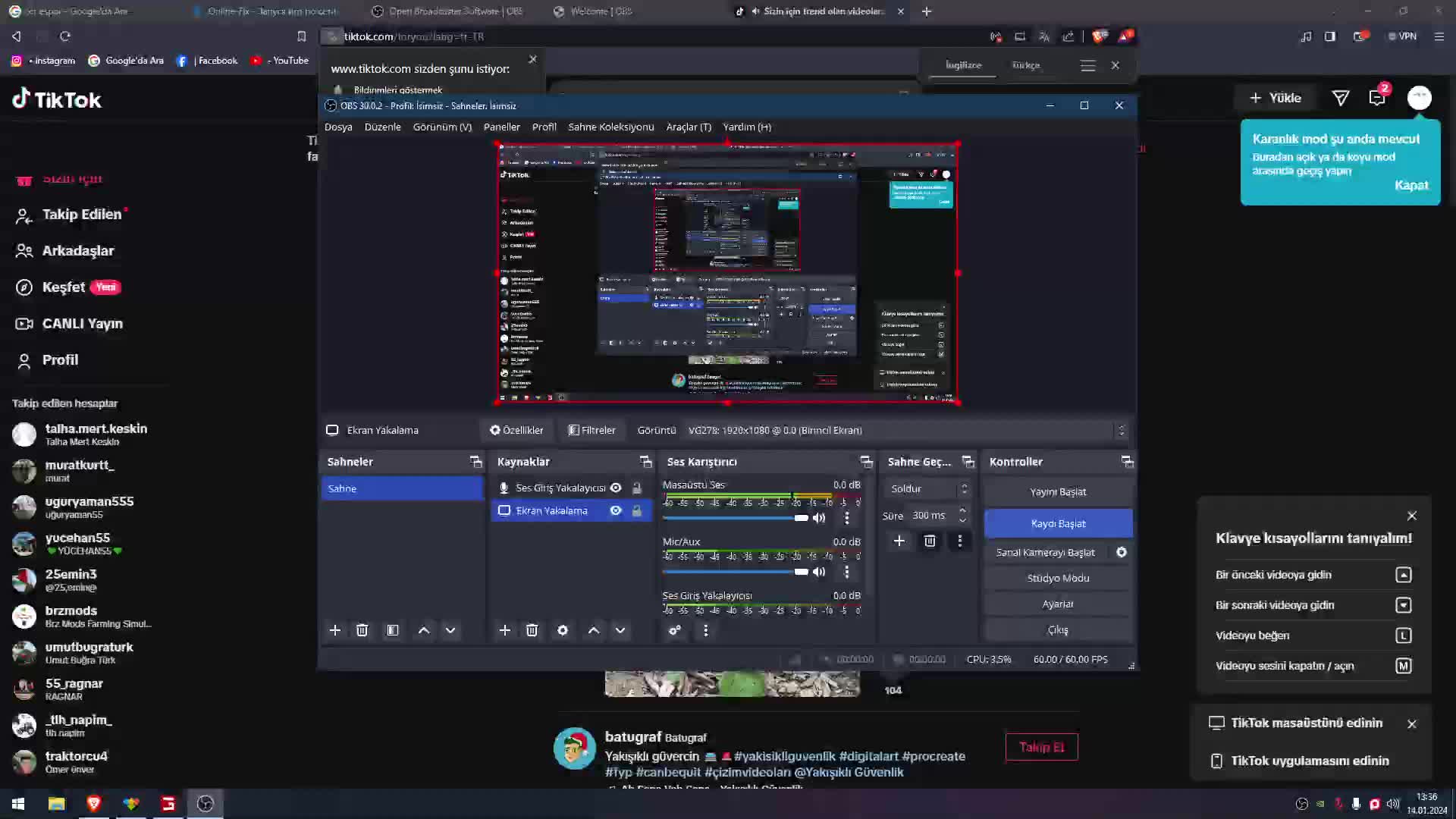
Task: Open Paneller menu in OBS
Action: click(x=502, y=127)
